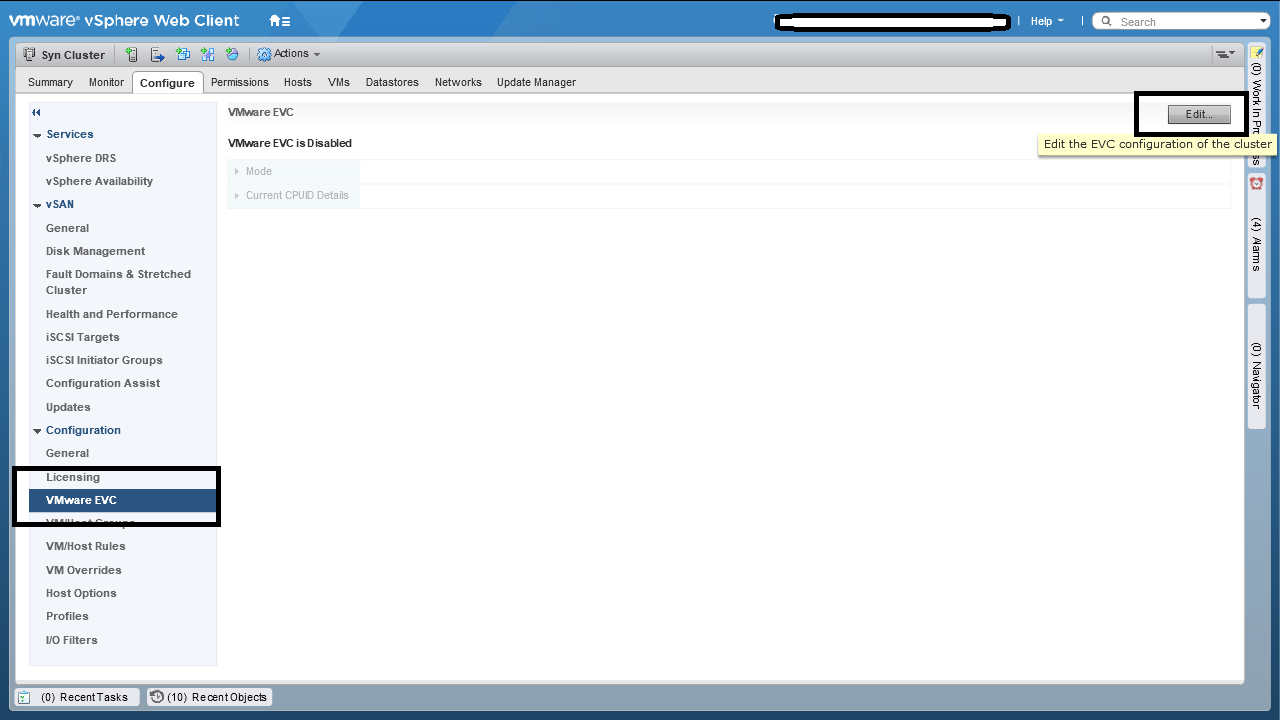Viewport: 1280px width, 720px height.
Task: Open the Navigator side panel
Action: coord(1257,368)
